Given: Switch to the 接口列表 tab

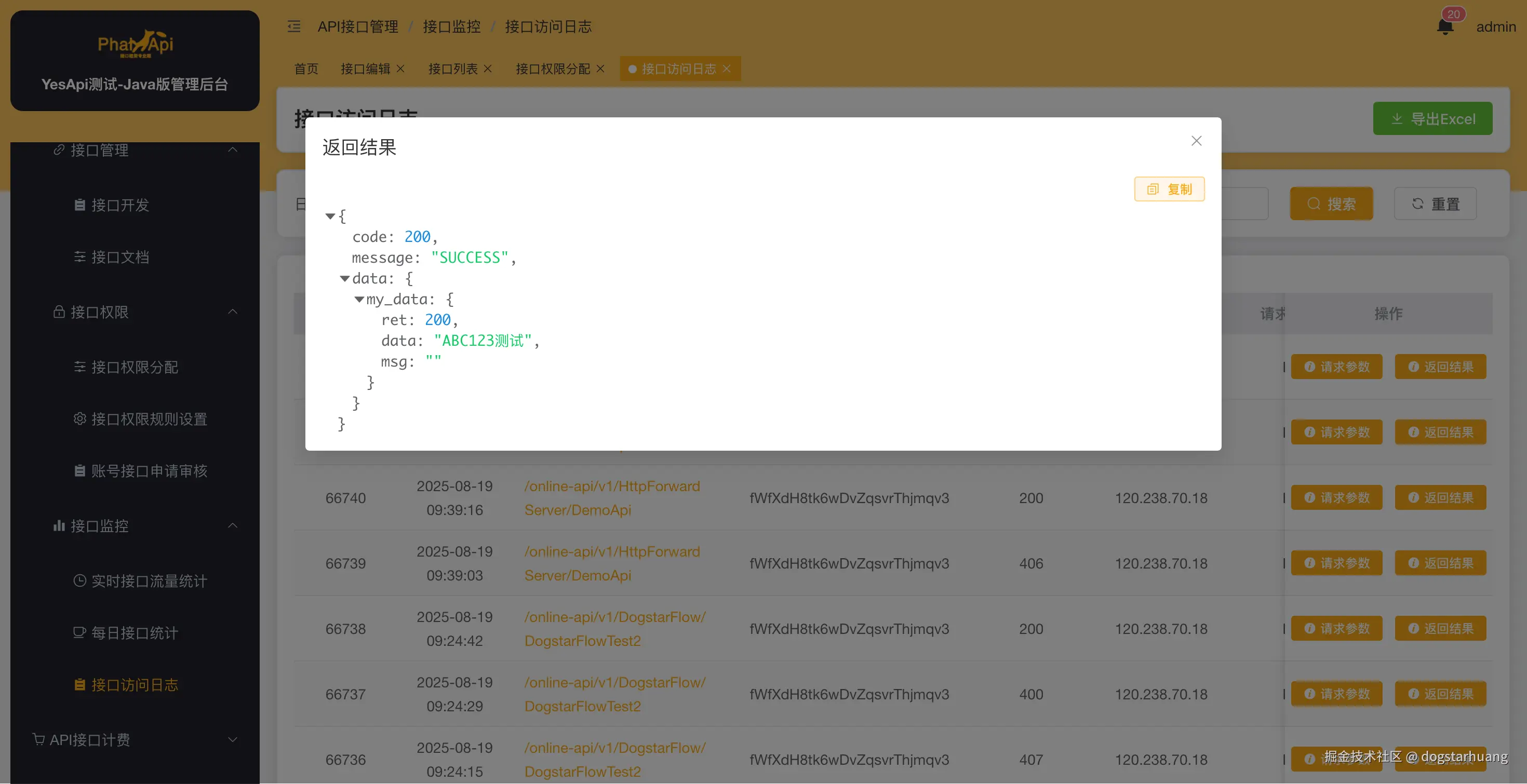Looking at the screenshot, I should [452, 69].
